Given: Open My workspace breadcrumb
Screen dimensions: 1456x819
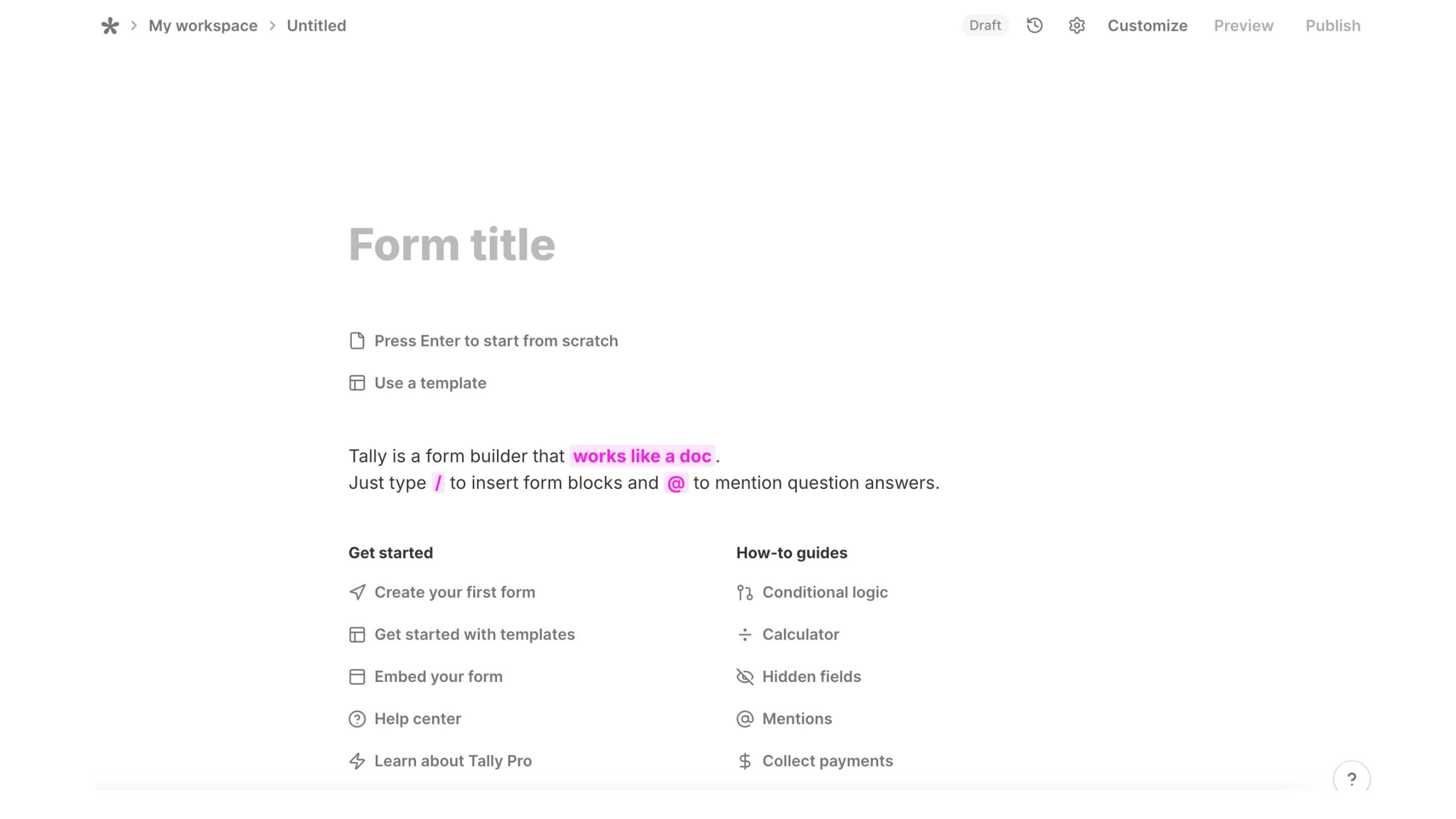Looking at the screenshot, I should point(203,25).
